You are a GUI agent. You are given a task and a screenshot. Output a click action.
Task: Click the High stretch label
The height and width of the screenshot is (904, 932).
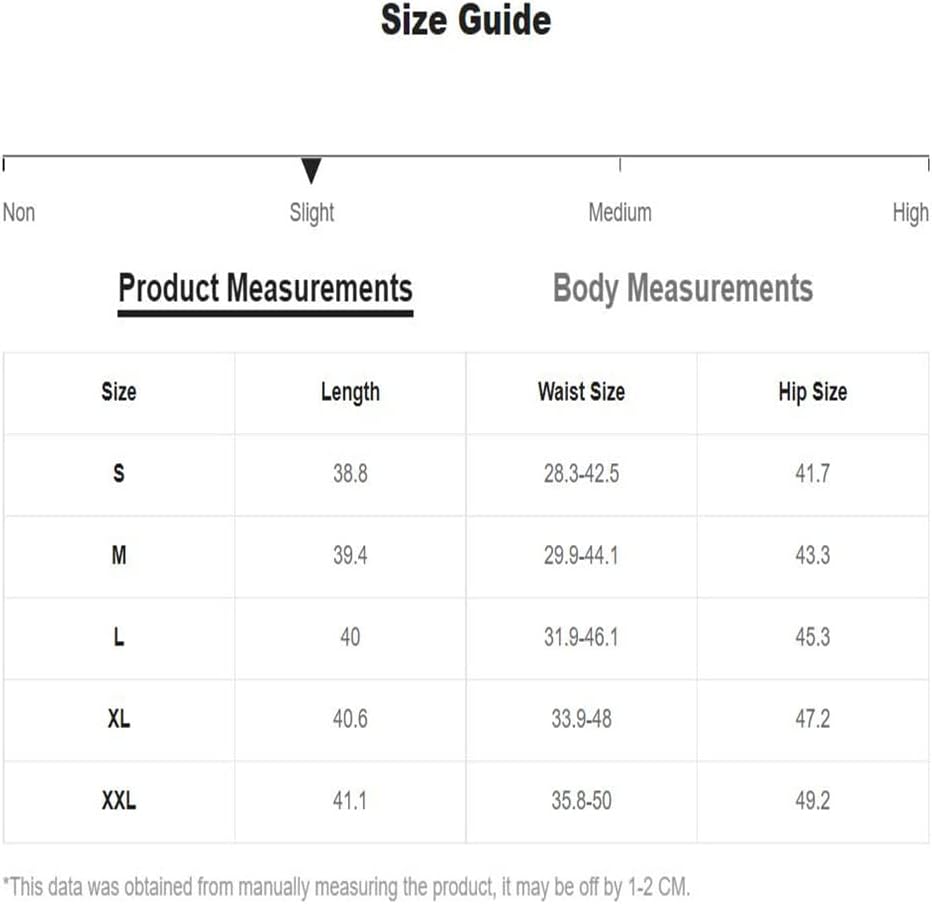910,213
